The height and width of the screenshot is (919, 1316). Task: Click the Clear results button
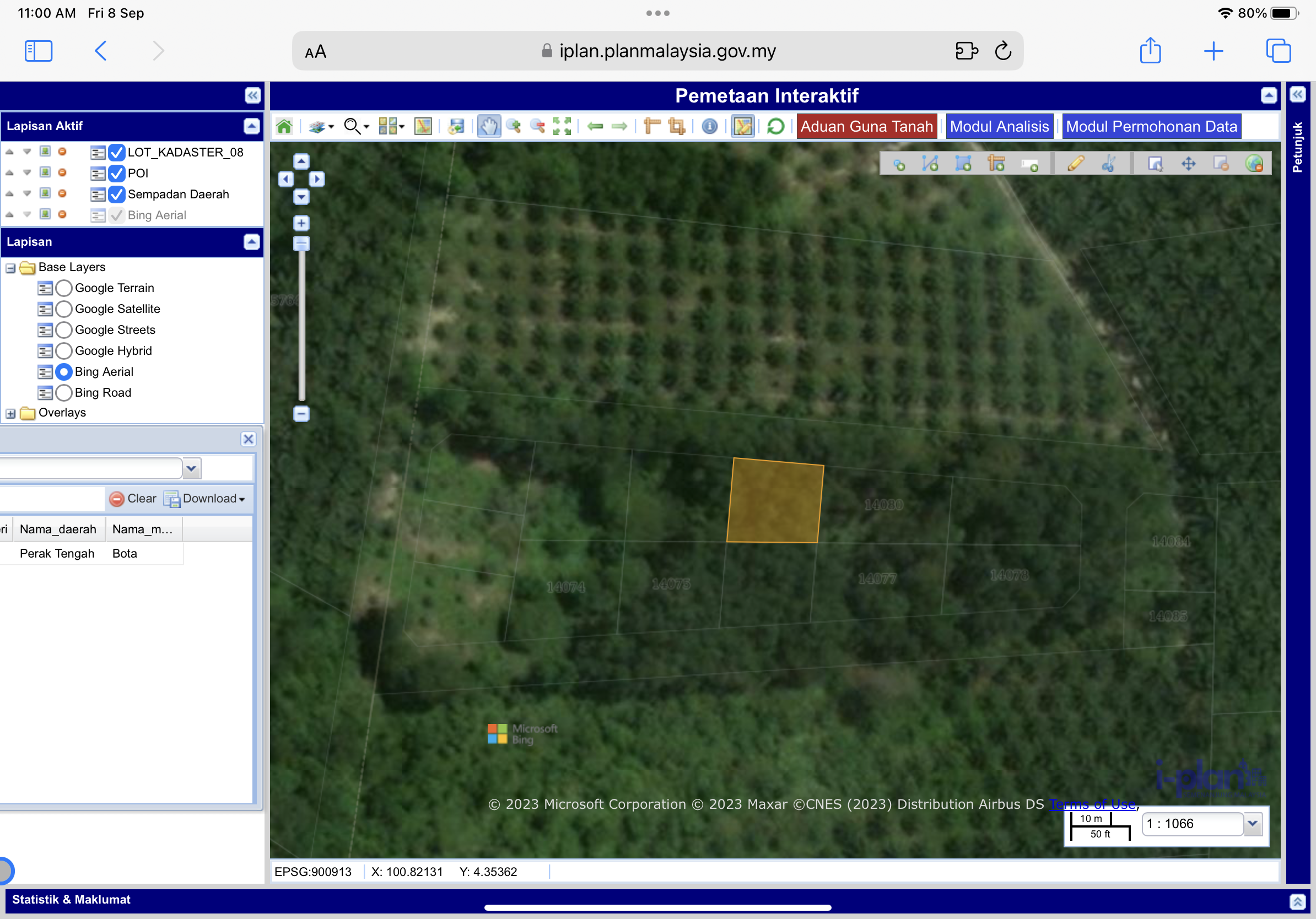pyautogui.click(x=133, y=499)
